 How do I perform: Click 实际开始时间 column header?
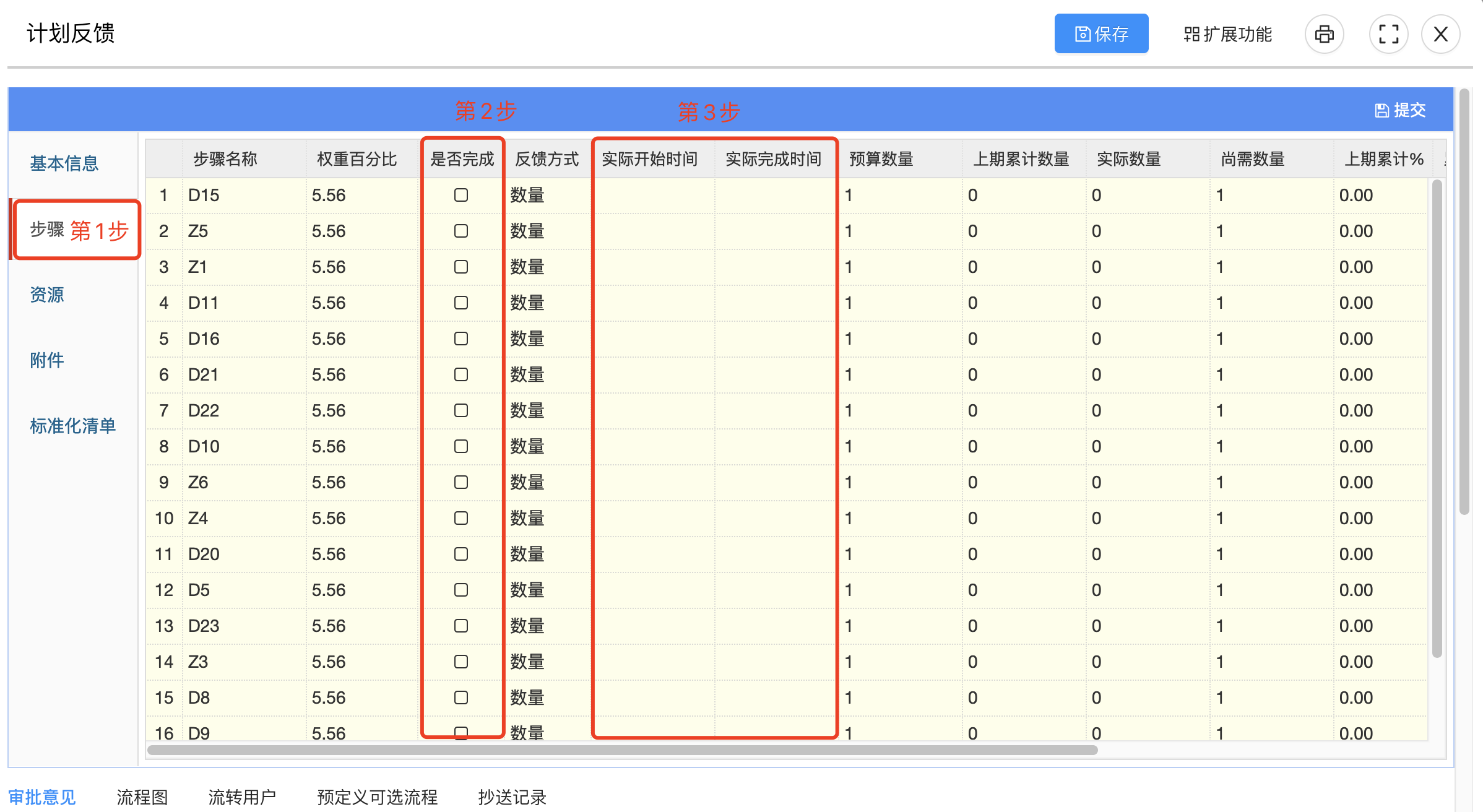653,159
